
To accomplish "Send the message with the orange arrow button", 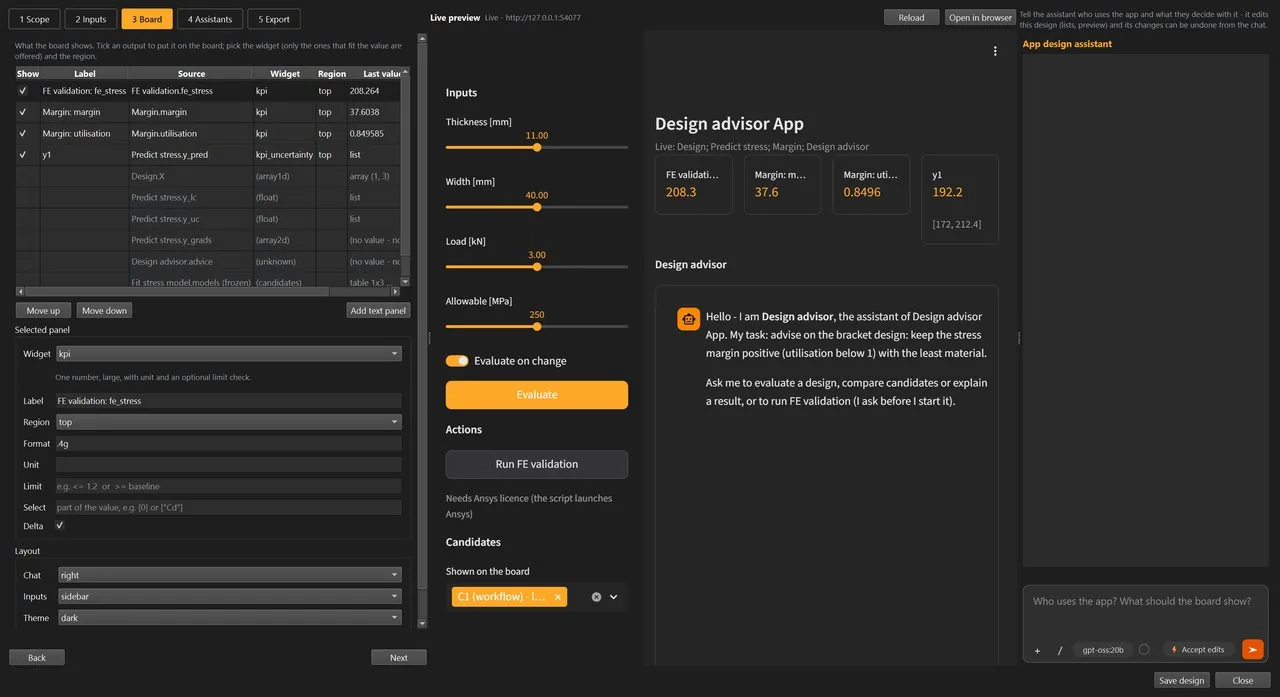I will 1252,649.
